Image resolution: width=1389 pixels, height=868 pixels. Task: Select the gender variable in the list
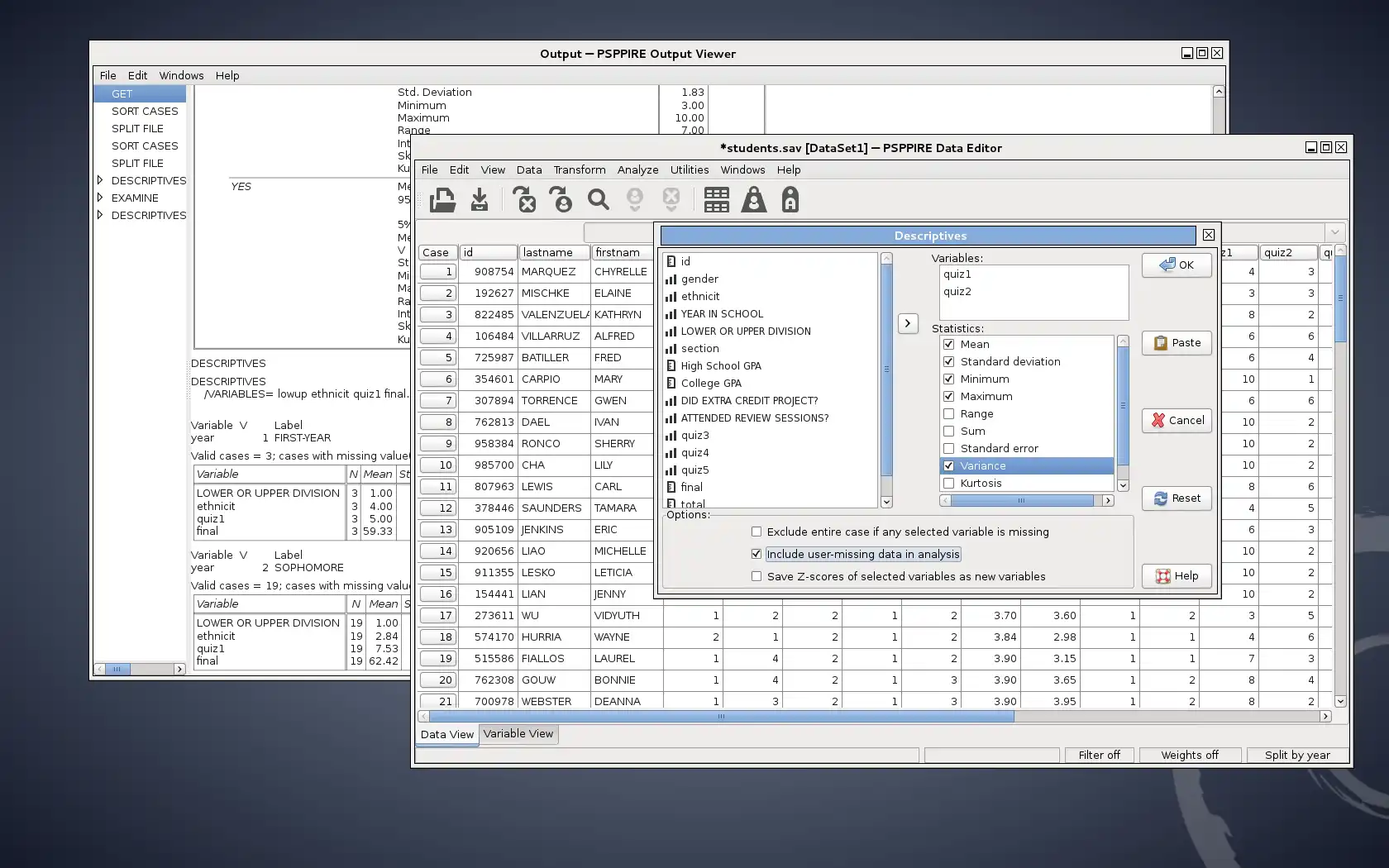point(699,279)
